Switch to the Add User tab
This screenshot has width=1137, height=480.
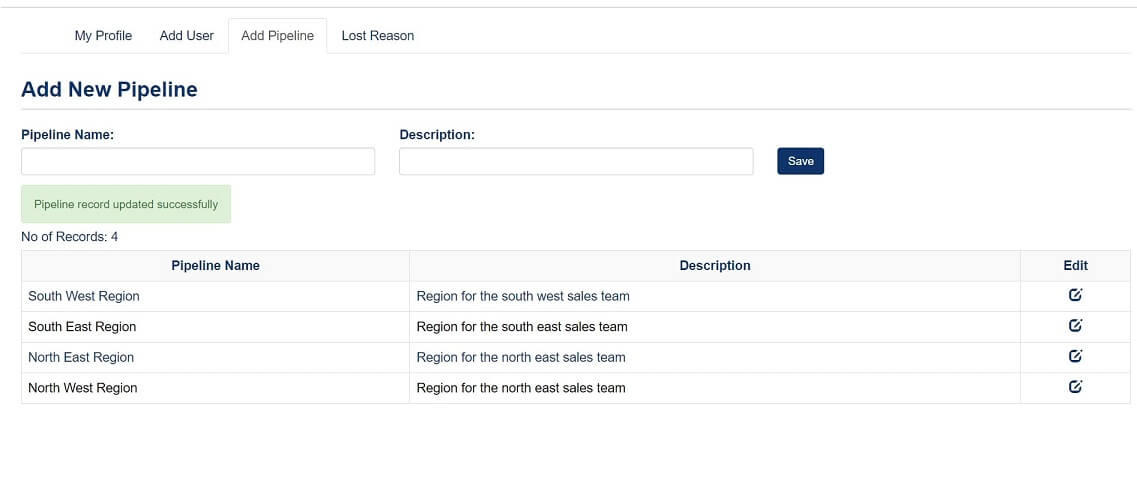pyautogui.click(x=187, y=35)
